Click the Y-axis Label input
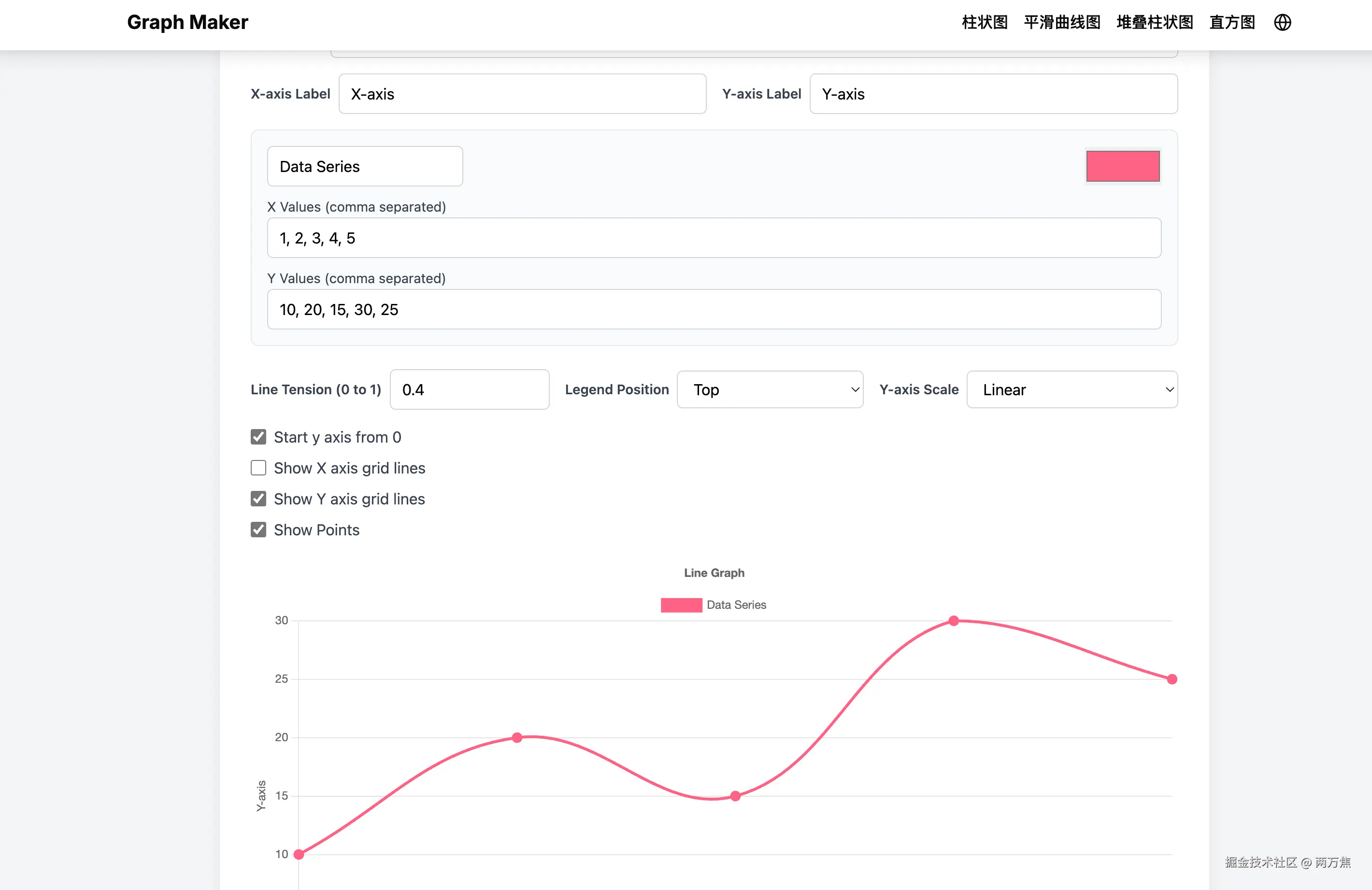1372x890 pixels. pyautogui.click(x=993, y=94)
